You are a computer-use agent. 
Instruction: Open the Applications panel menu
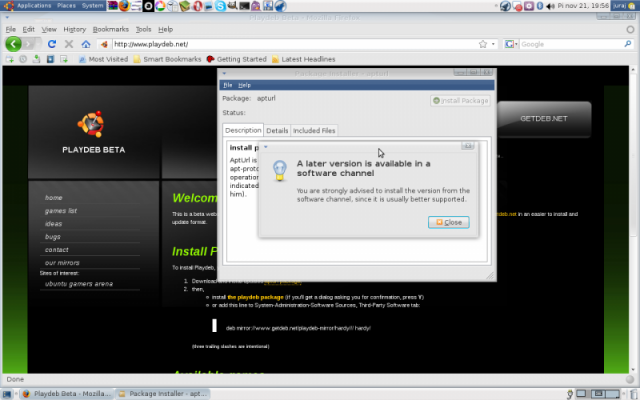[34, 6]
